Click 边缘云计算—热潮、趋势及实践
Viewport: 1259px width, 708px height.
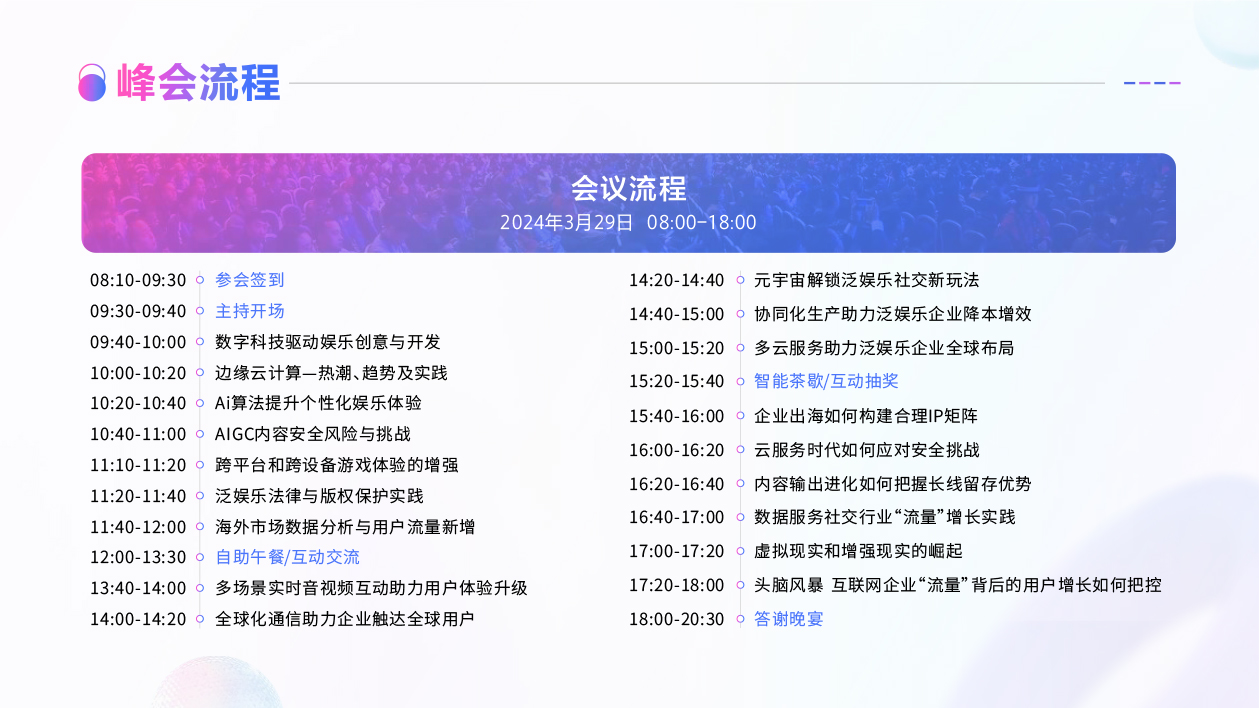pos(331,373)
